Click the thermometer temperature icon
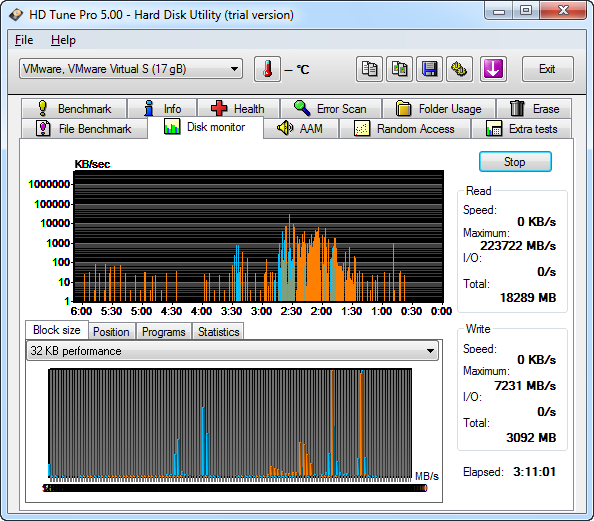The height and width of the screenshot is (521, 594). 267,69
